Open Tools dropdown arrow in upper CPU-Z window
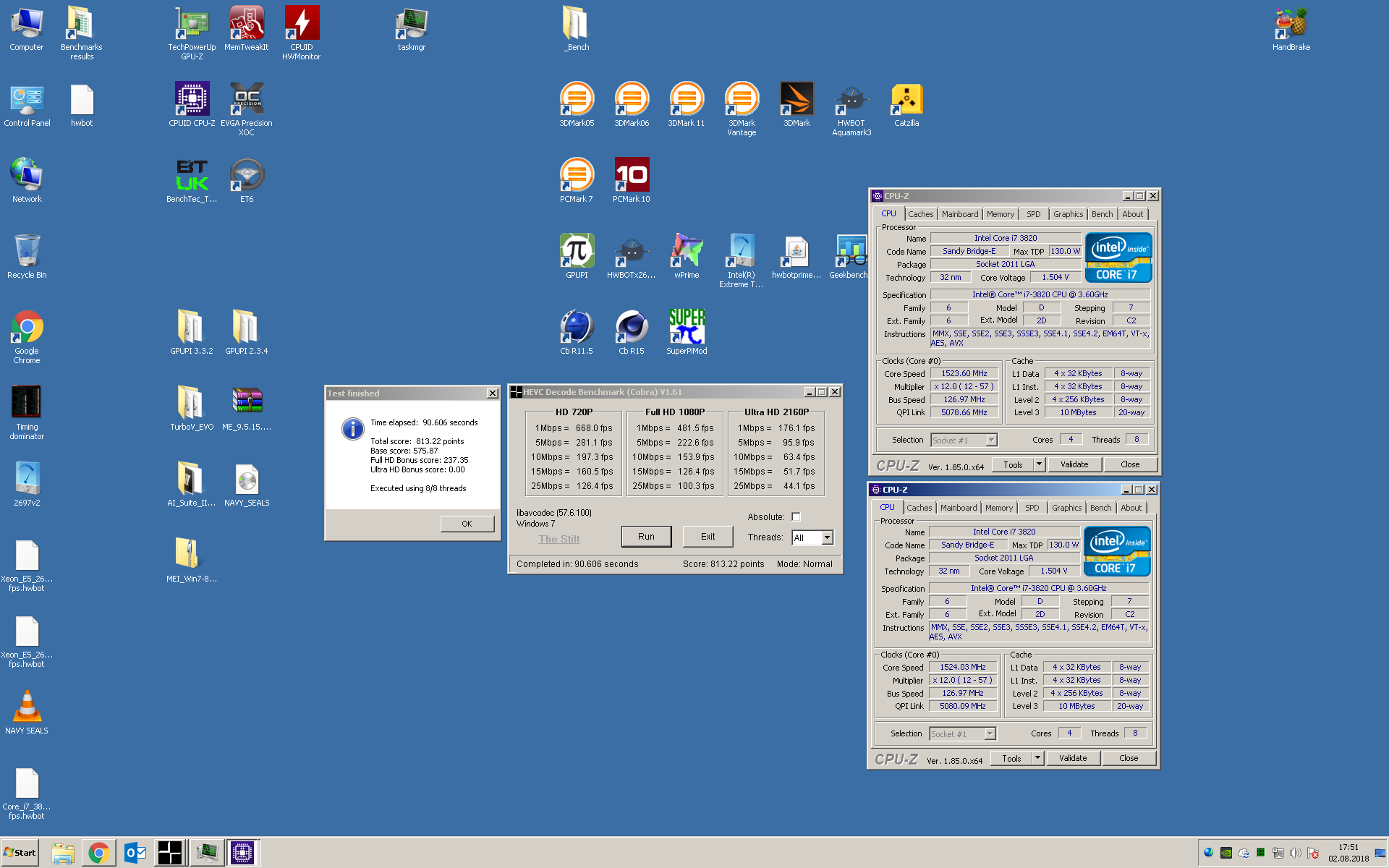The width and height of the screenshot is (1389, 868). coord(1039,464)
